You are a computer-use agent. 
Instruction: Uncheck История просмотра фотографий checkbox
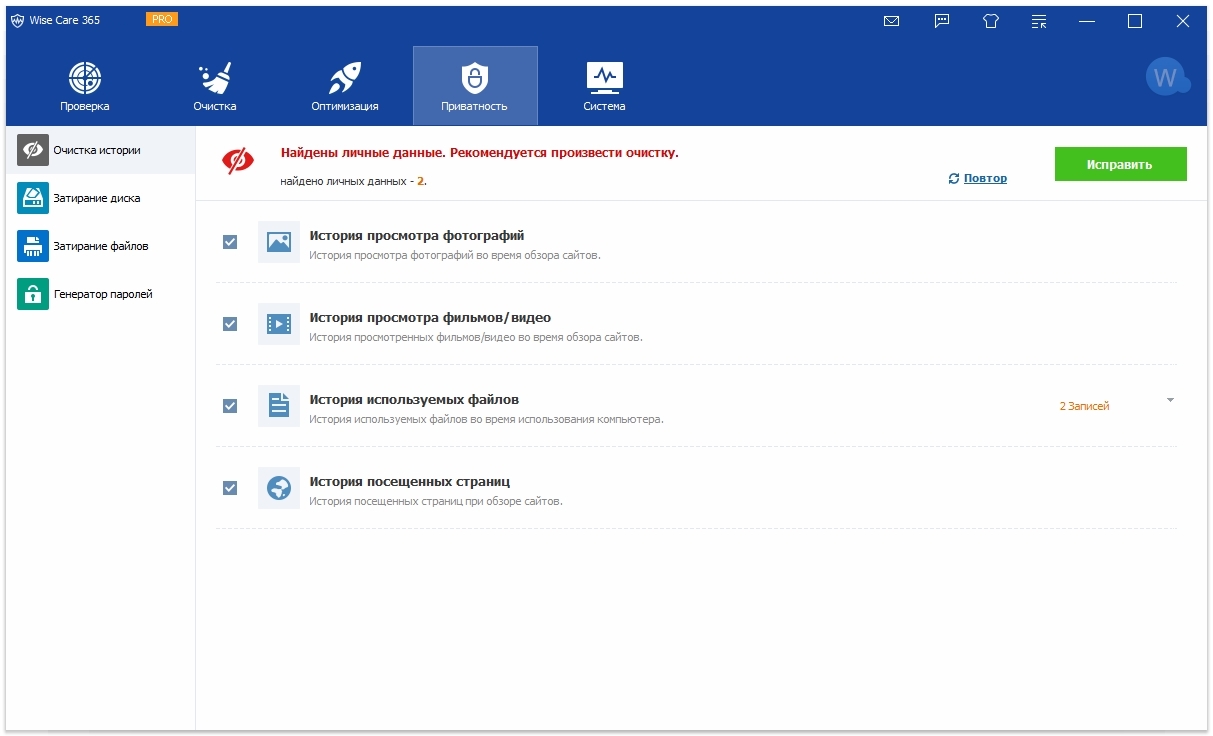click(230, 242)
